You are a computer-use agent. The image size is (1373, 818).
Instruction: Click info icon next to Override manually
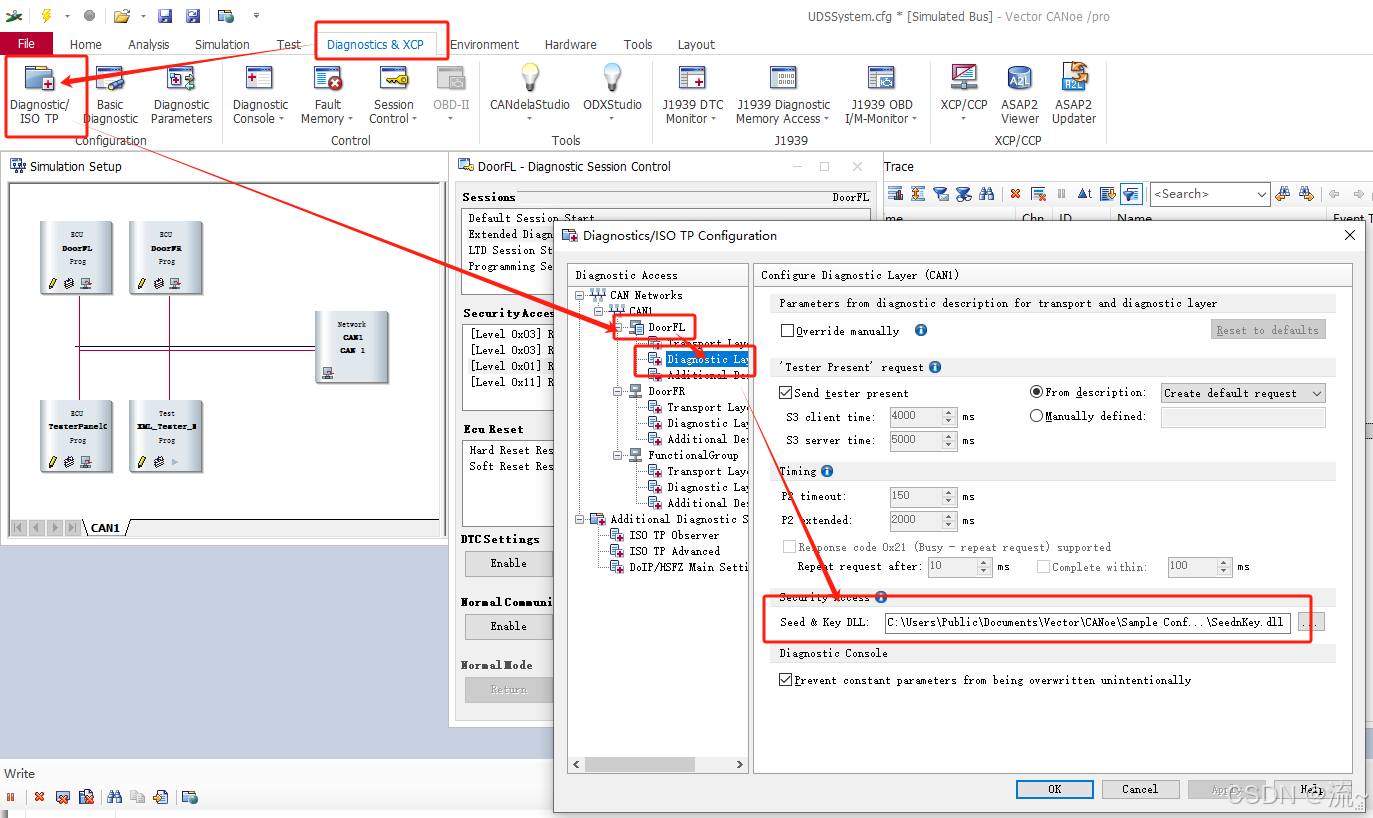click(921, 330)
